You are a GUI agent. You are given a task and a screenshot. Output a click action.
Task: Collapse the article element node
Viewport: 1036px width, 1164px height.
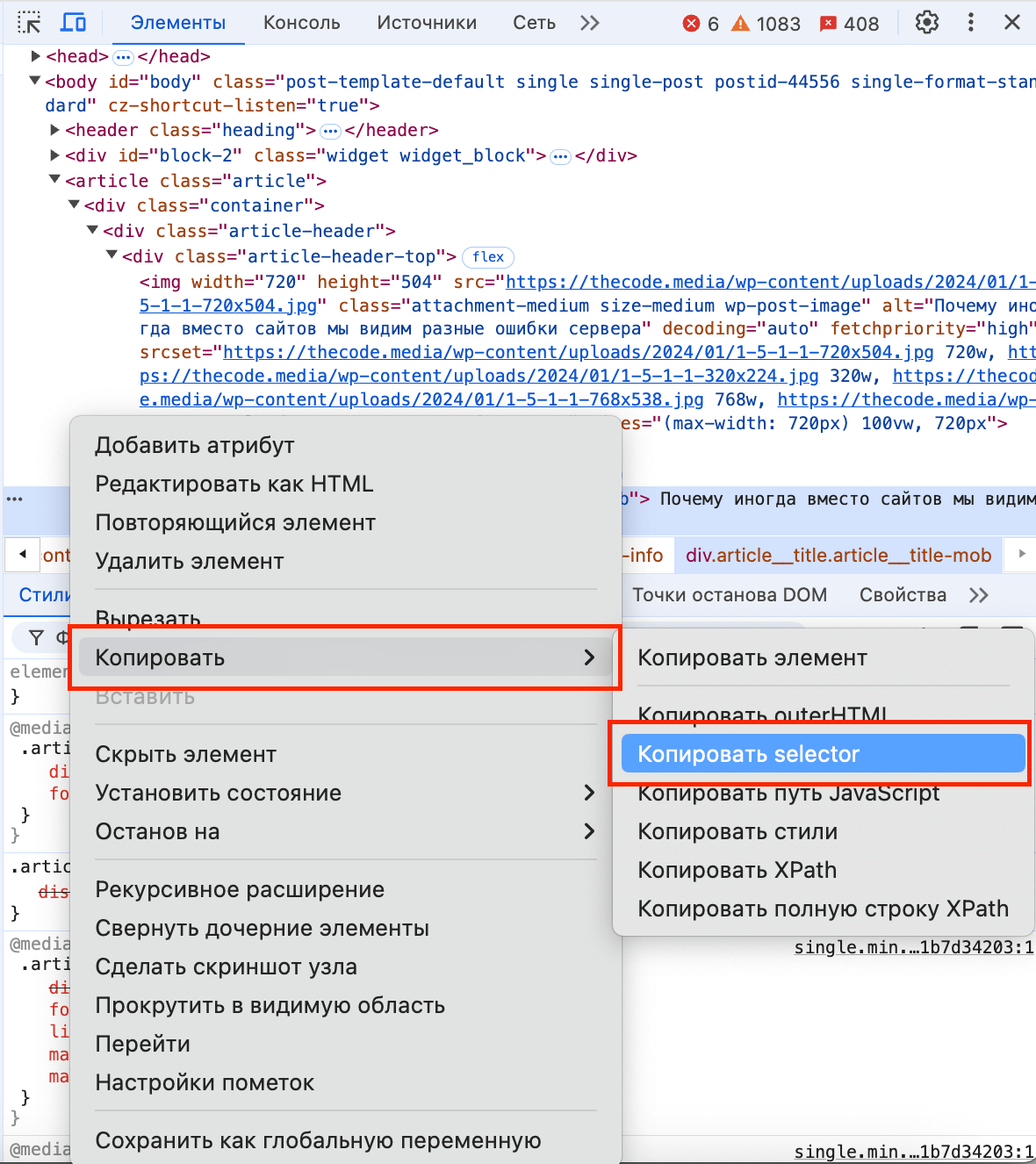coord(54,180)
